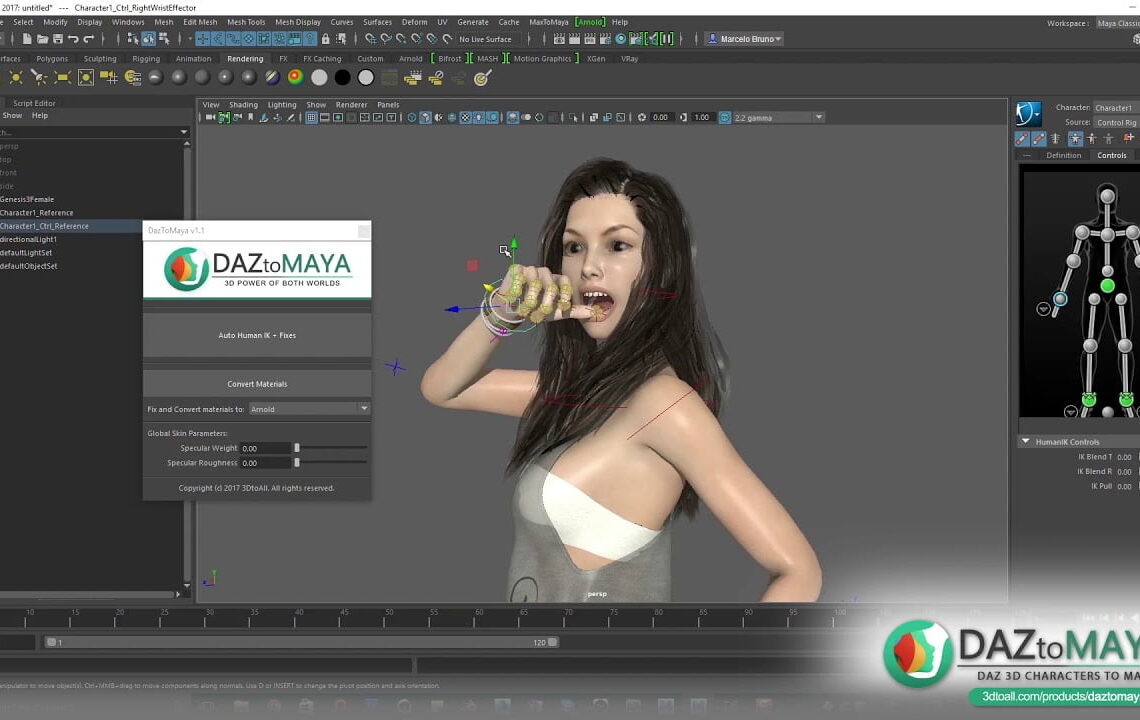Click the black sphere material shelf icon

(x=342, y=77)
